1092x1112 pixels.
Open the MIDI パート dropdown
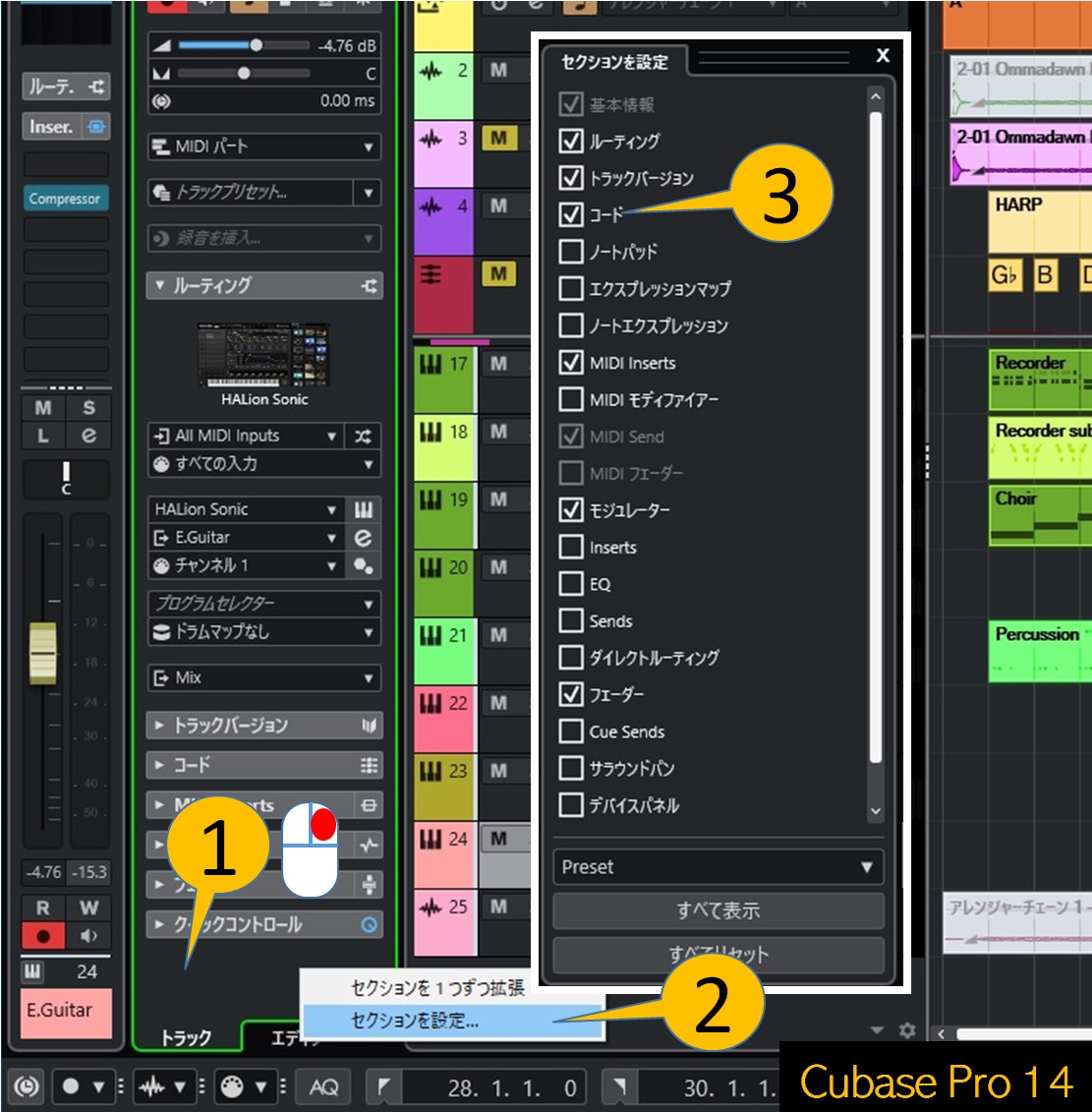(x=263, y=146)
